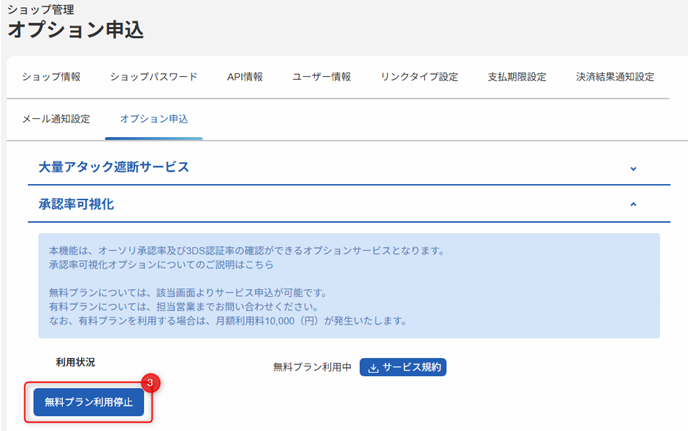Click the line mentioning 月額利用料10,000（円）
Screen dimensions: 690x431
228,321
